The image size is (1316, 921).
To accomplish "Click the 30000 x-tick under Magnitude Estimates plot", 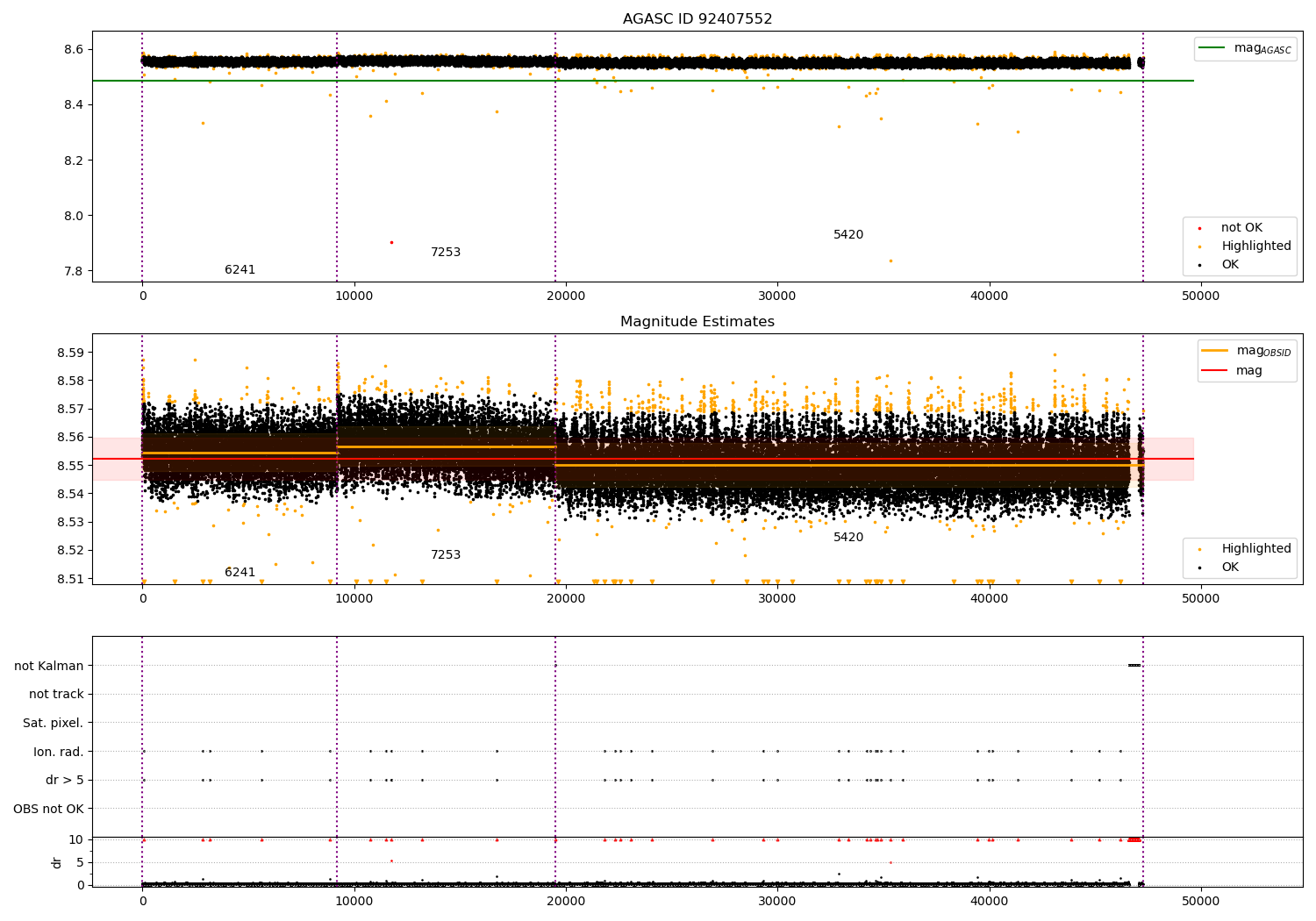I will 777,599.
